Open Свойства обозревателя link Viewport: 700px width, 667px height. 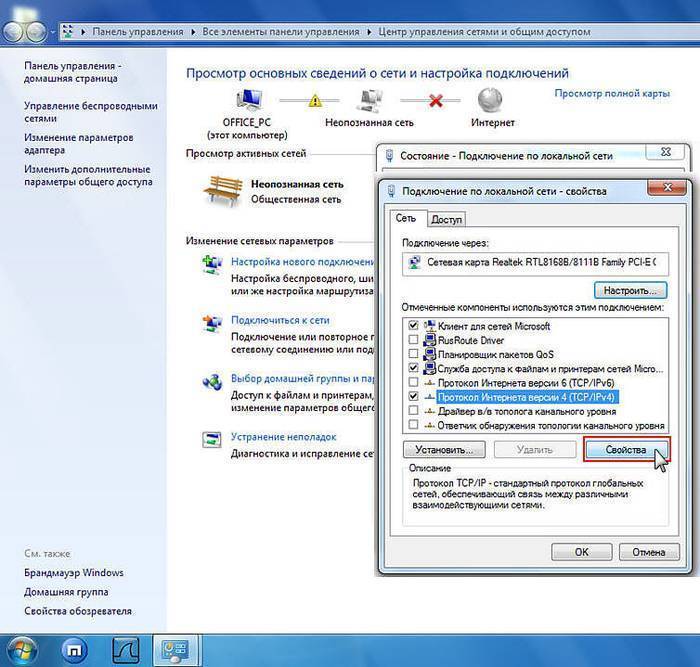pos(78,611)
